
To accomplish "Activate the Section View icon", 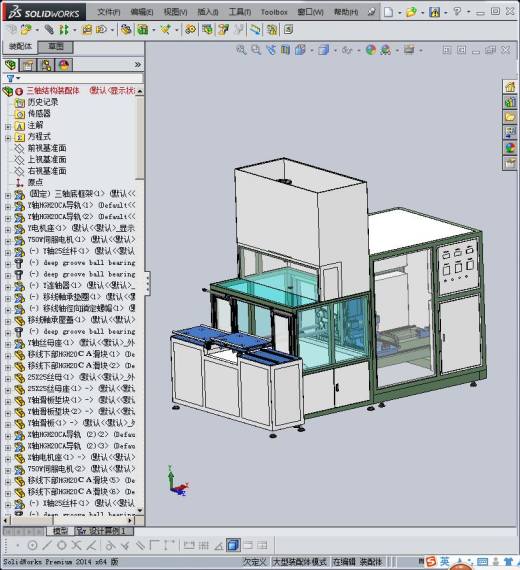I will (285, 50).
